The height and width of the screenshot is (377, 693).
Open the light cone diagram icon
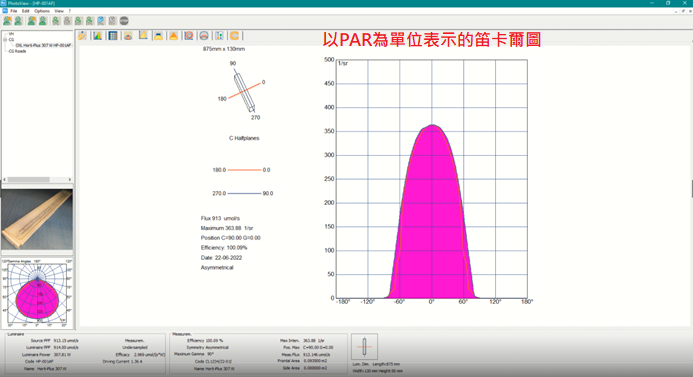174,36
